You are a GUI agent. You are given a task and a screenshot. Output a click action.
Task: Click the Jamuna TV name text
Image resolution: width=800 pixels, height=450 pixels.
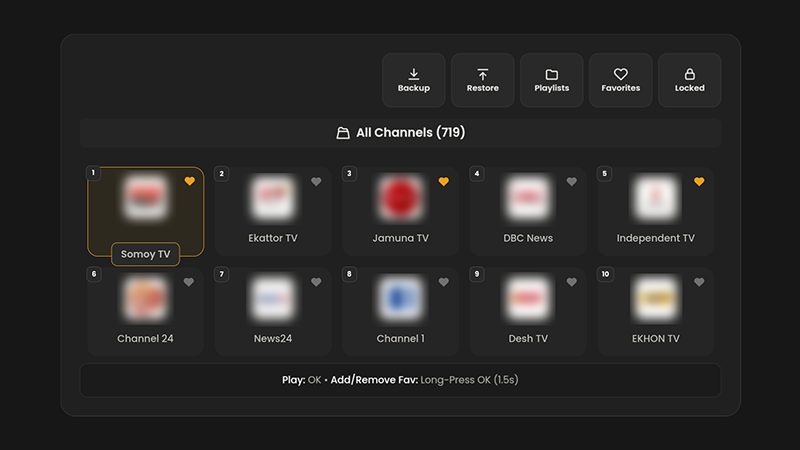(x=401, y=238)
